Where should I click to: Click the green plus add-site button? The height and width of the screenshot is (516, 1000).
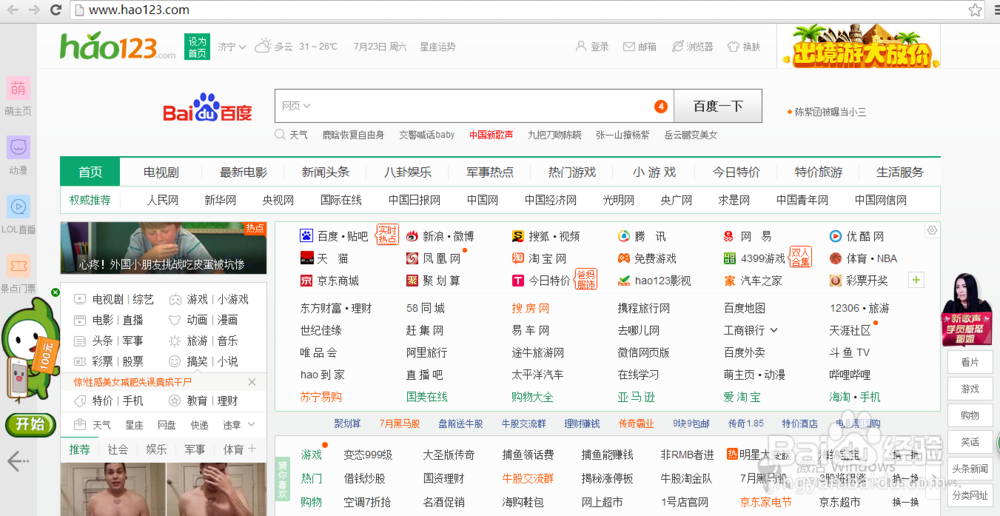916,280
